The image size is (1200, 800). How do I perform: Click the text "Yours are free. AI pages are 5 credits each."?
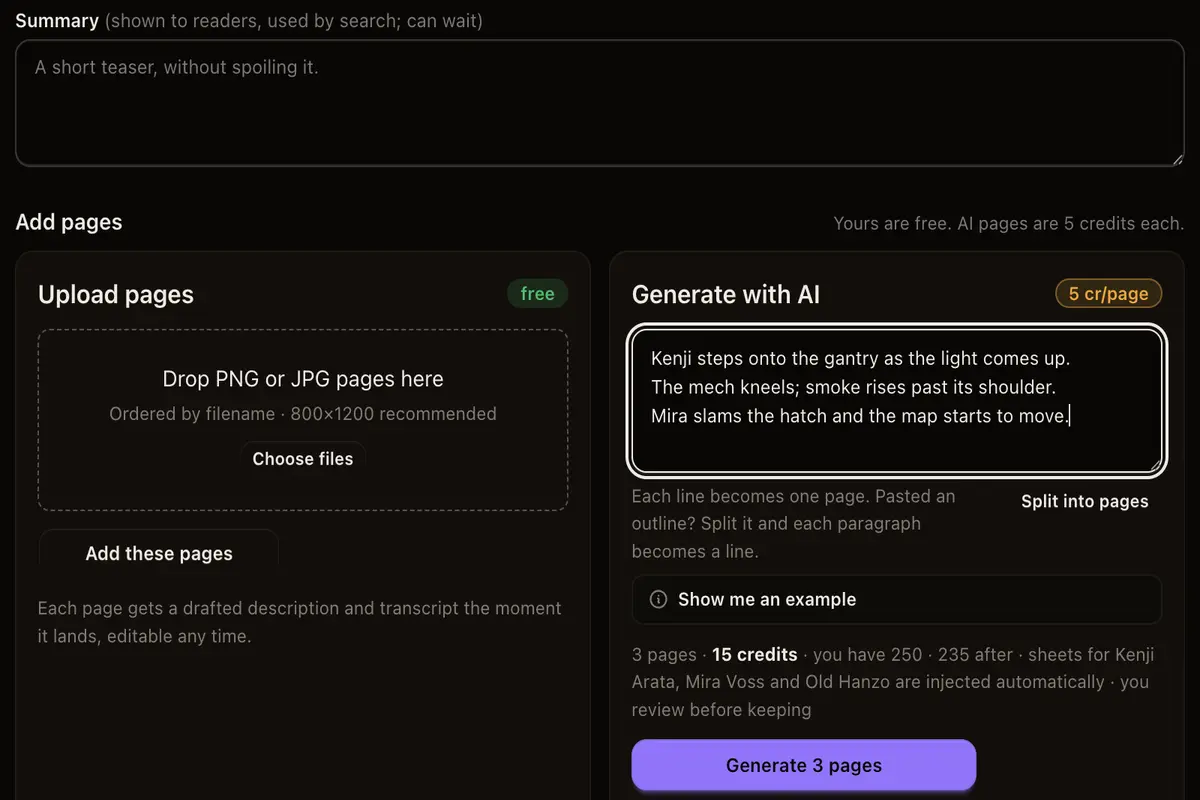coord(1009,224)
